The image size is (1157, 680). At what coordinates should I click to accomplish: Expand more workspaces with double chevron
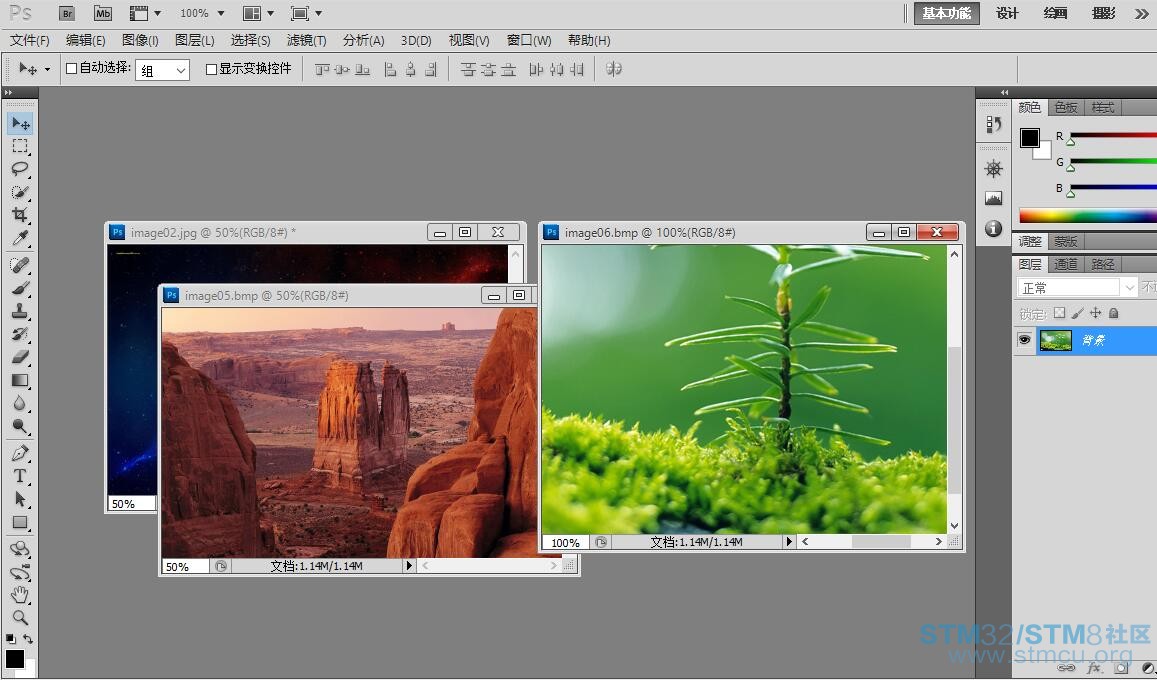click(x=1141, y=14)
